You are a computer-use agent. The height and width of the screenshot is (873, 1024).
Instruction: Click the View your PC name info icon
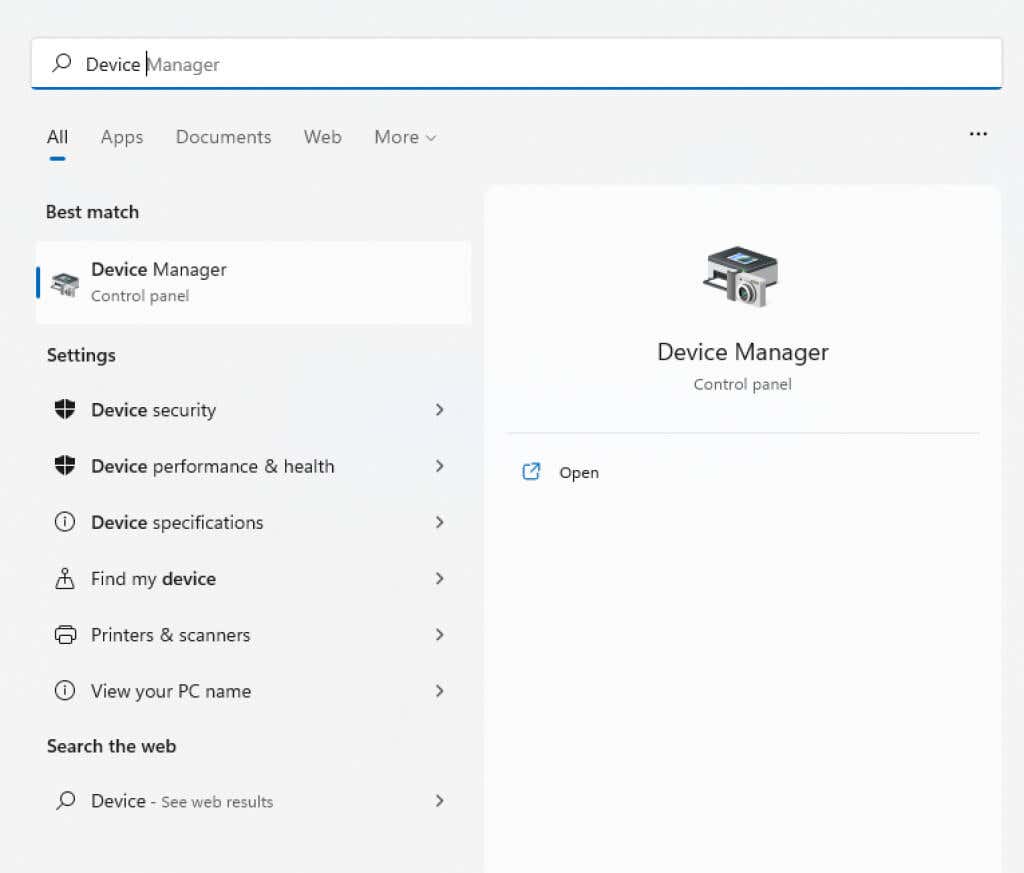coord(65,690)
